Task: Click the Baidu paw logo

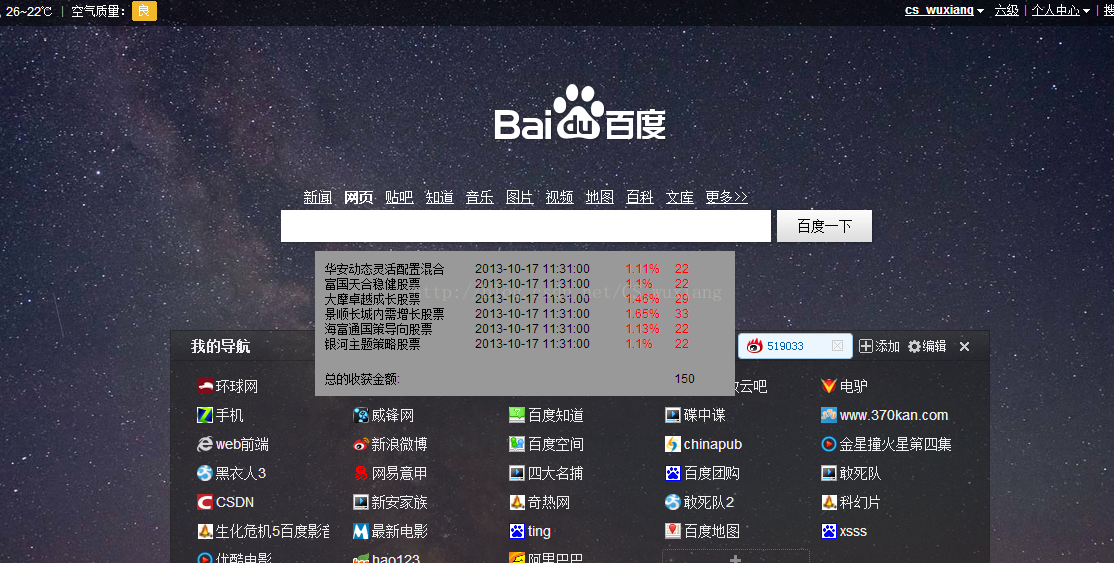Action: tap(579, 112)
